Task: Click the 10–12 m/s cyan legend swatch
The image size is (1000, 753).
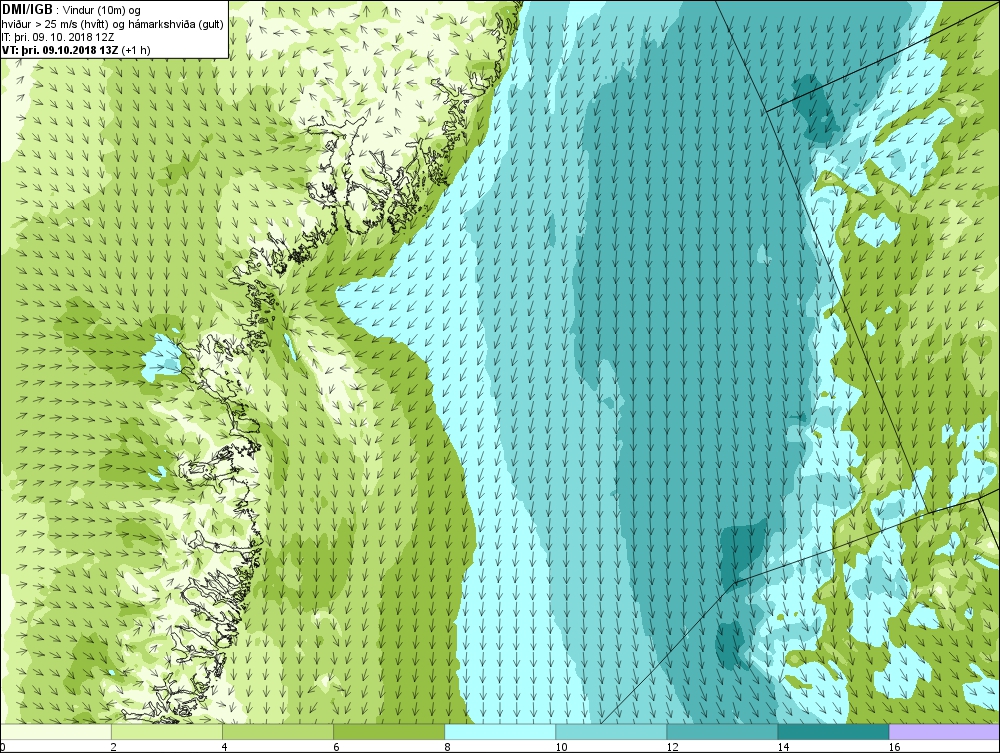Action: coord(611,732)
